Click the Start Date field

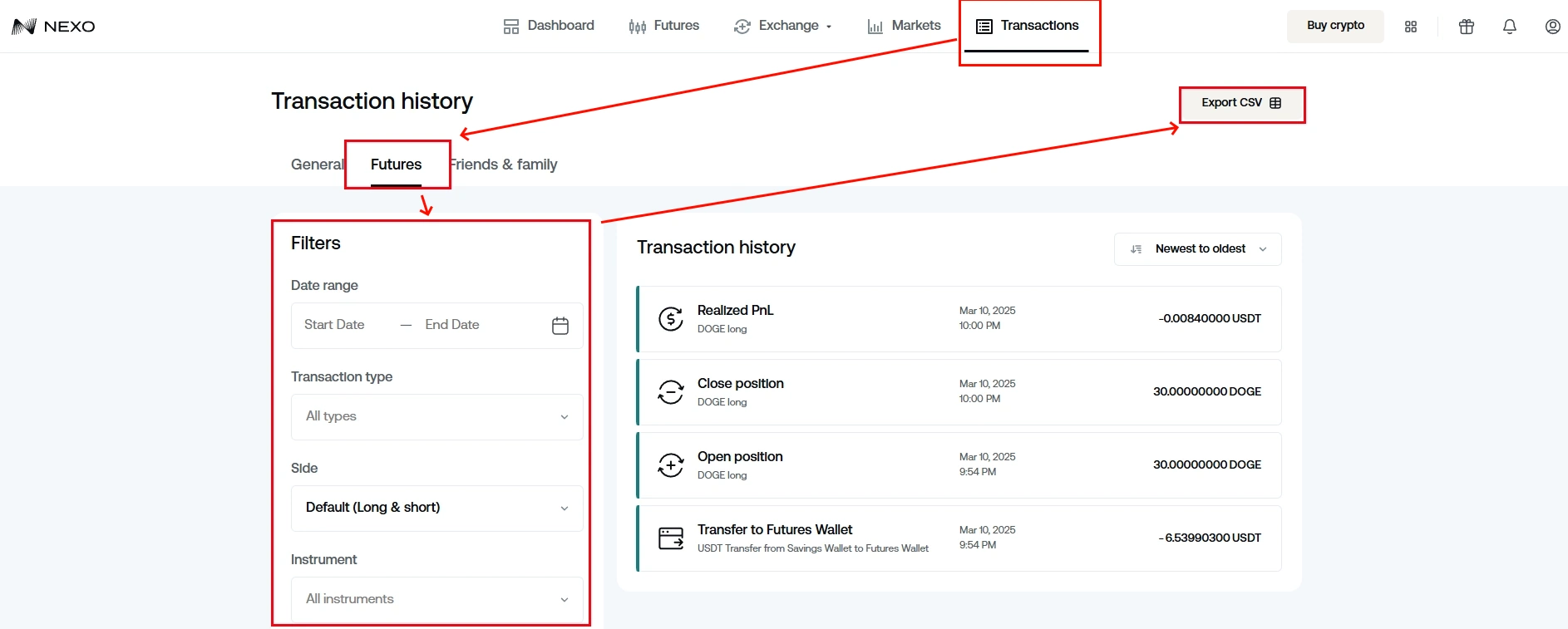pos(334,325)
